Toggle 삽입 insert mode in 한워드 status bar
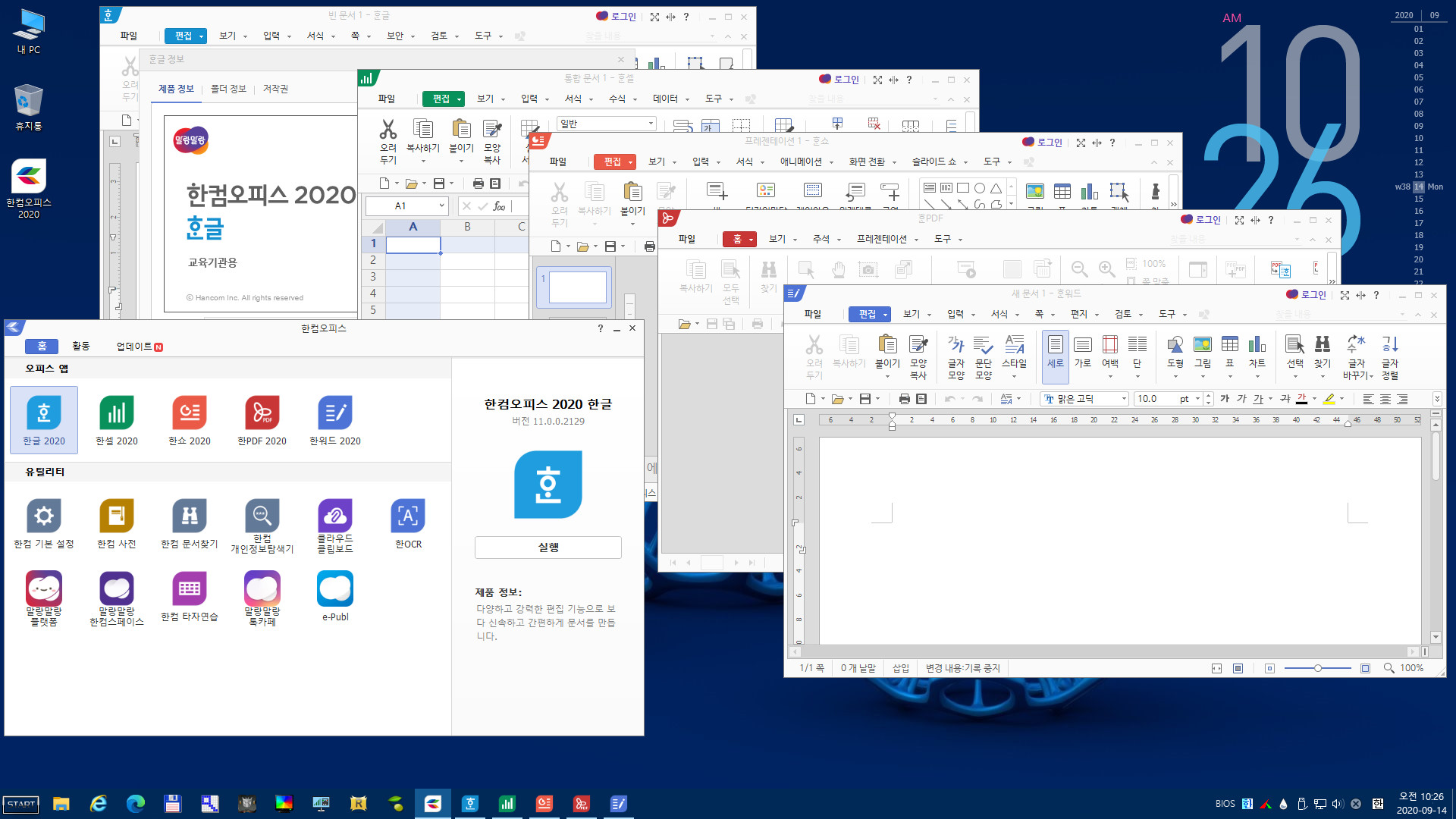Image resolution: width=1456 pixels, height=819 pixels. click(x=901, y=668)
